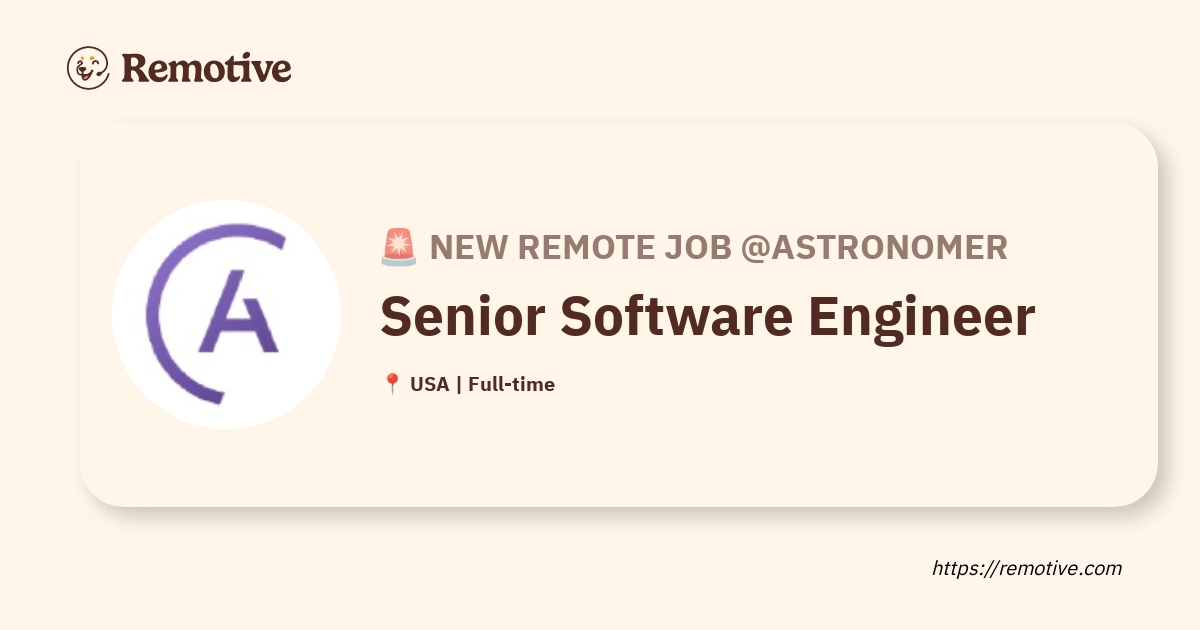Click the vertical bar separator after USA
This screenshot has height=630, width=1200.
tap(458, 384)
